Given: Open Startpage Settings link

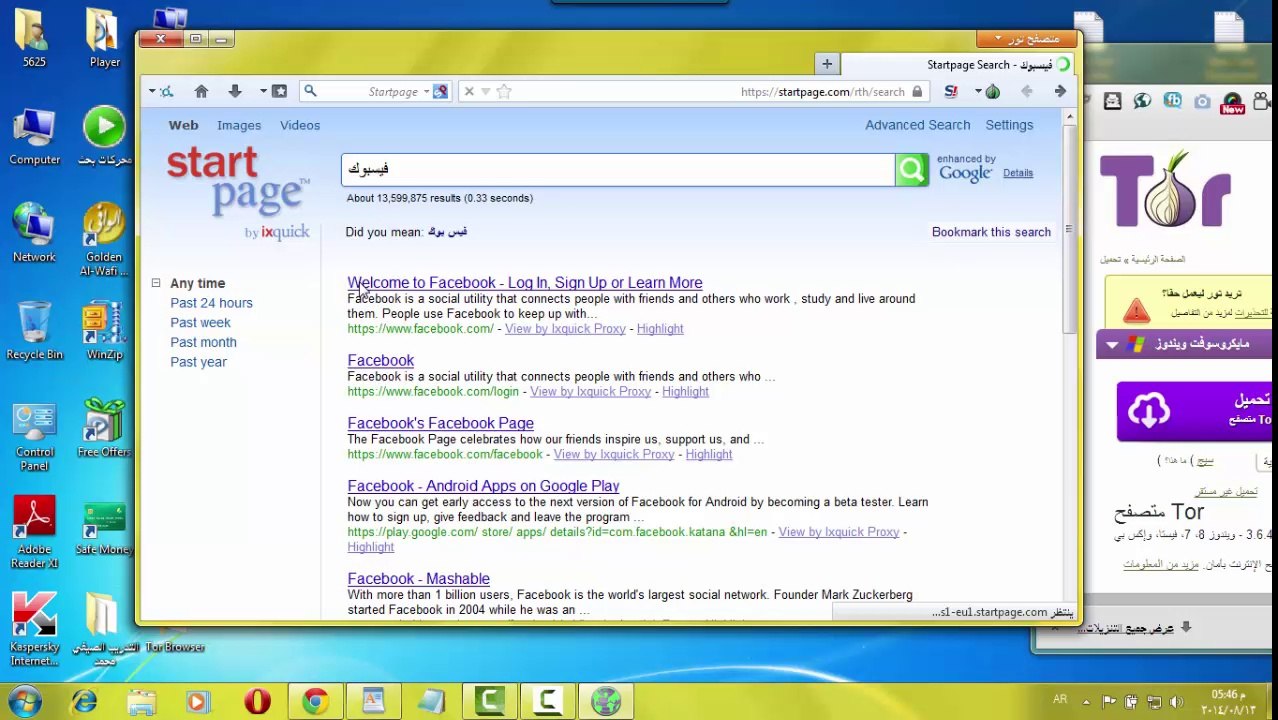Looking at the screenshot, I should (1009, 125).
